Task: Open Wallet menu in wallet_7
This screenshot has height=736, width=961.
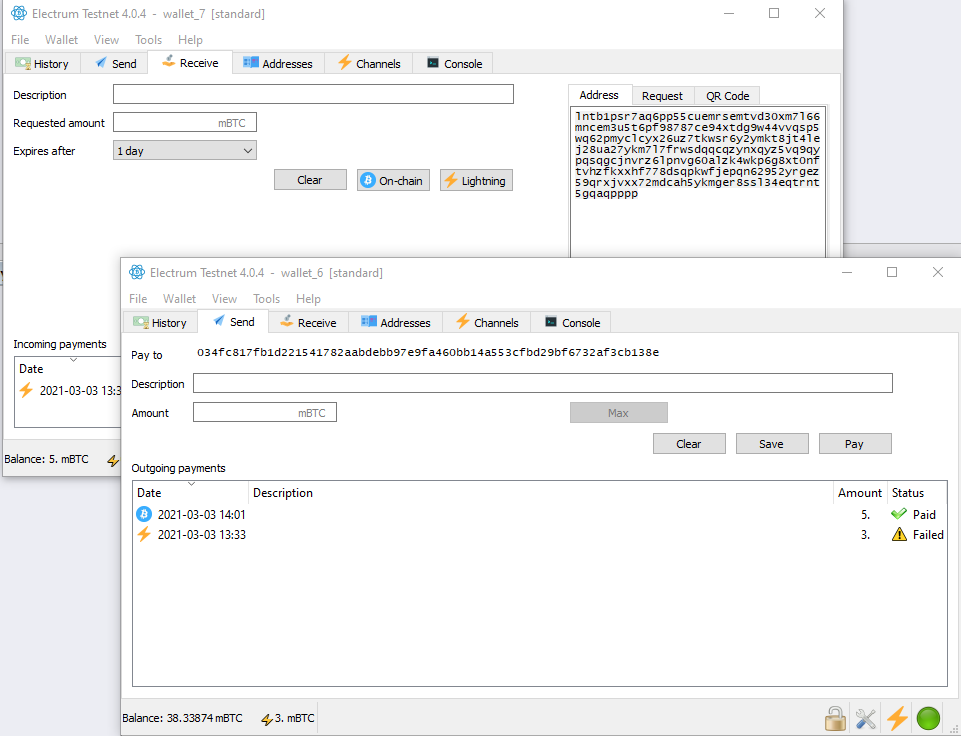Action: [61, 39]
